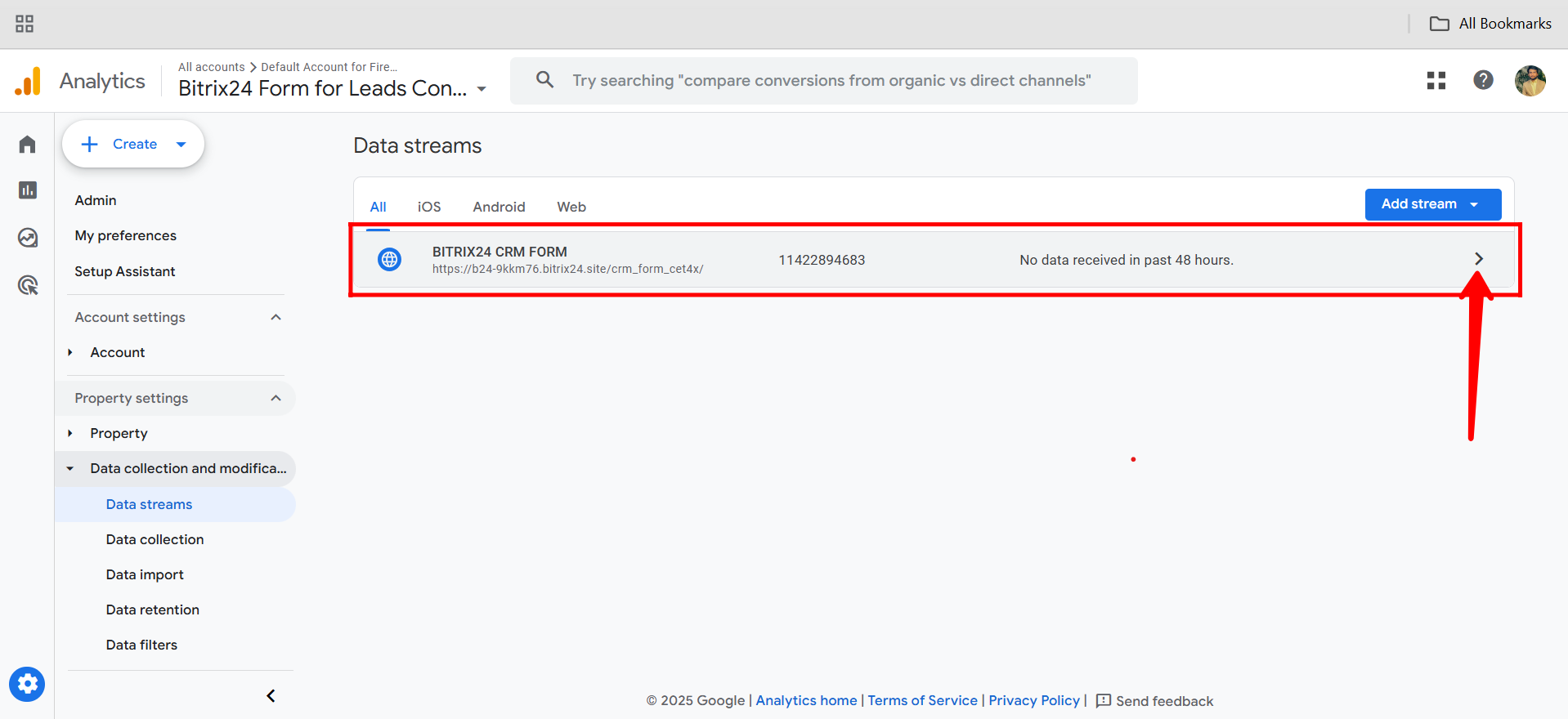Collapse the Account settings section

[x=276, y=317]
